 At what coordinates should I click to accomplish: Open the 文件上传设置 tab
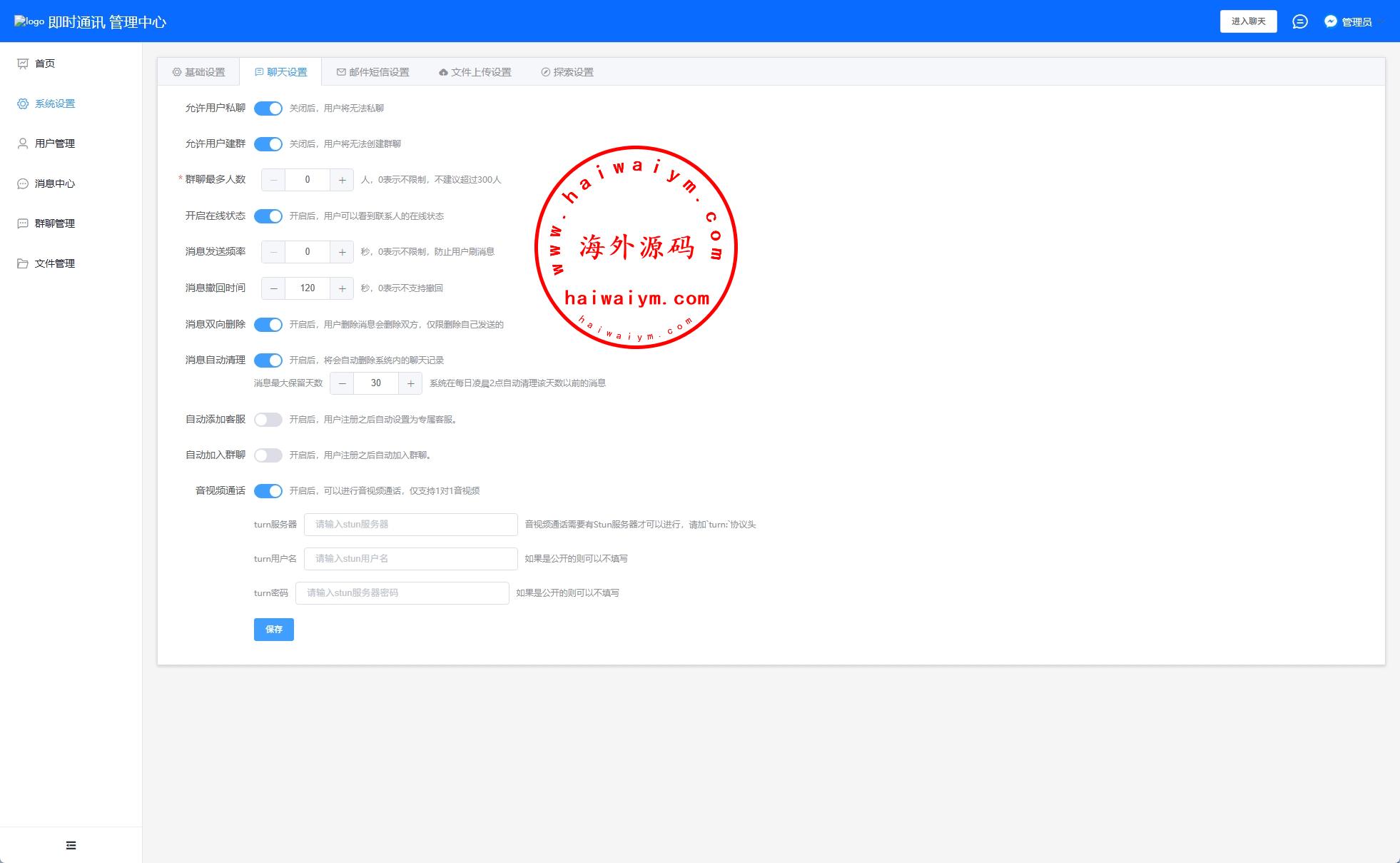[475, 72]
